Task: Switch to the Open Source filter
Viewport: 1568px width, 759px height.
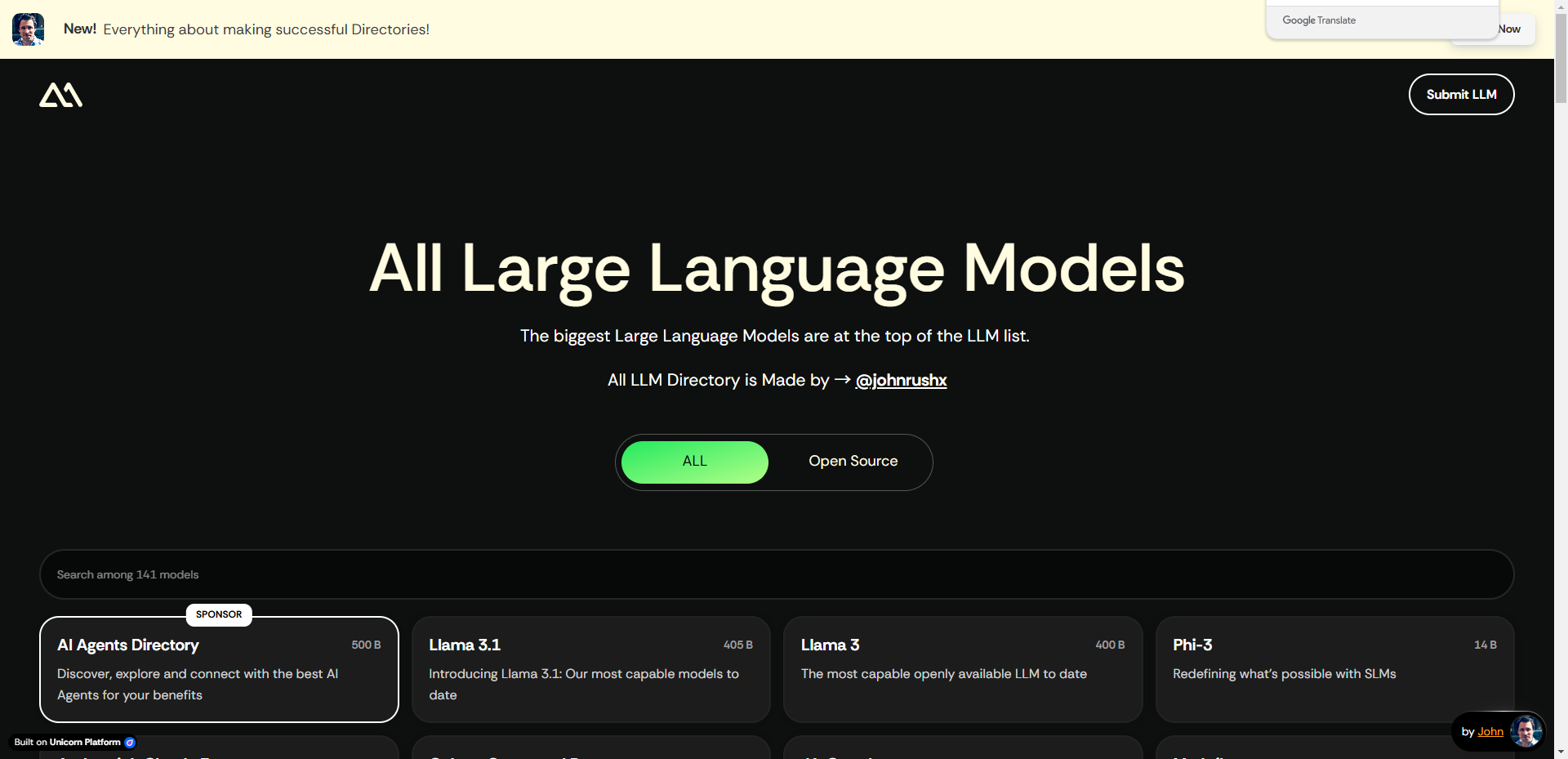Action: 853,462
